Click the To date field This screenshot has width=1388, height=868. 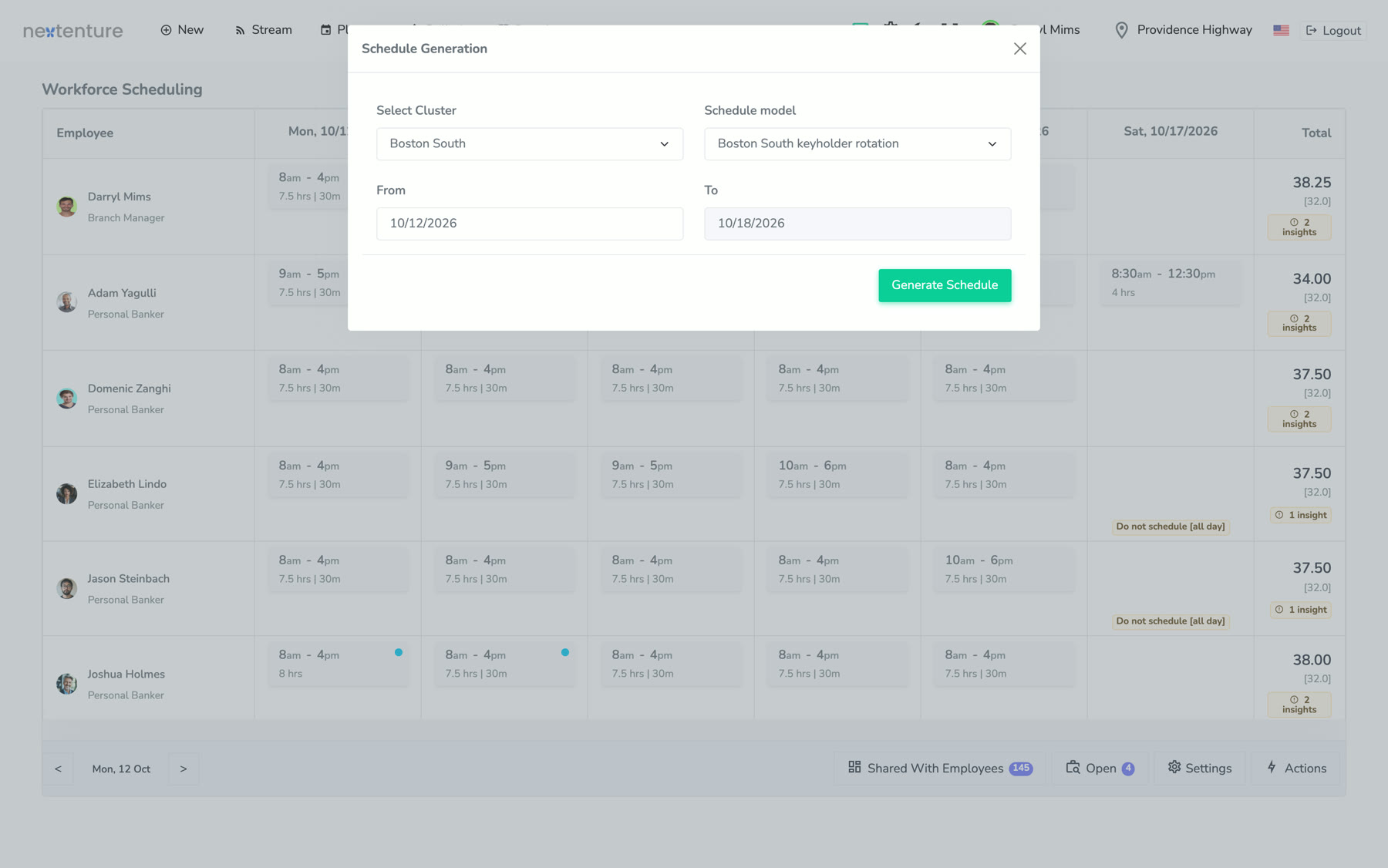click(857, 224)
